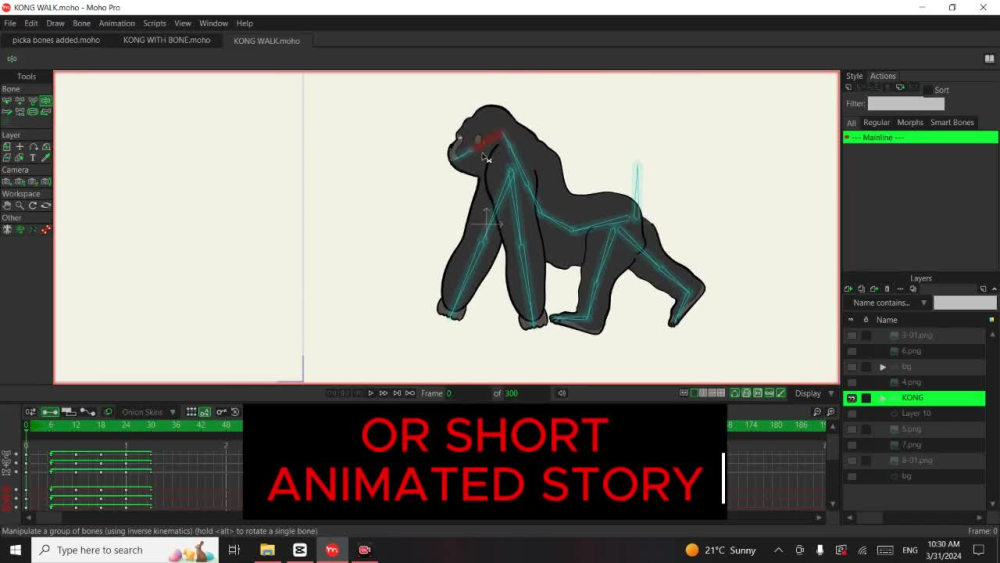Open the Animation menu

click(x=117, y=24)
